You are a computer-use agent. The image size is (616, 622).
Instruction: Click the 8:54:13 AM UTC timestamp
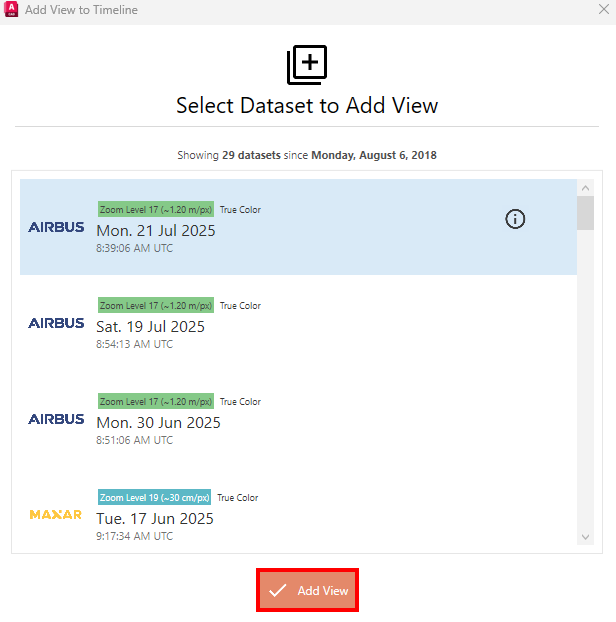click(134, 344)
